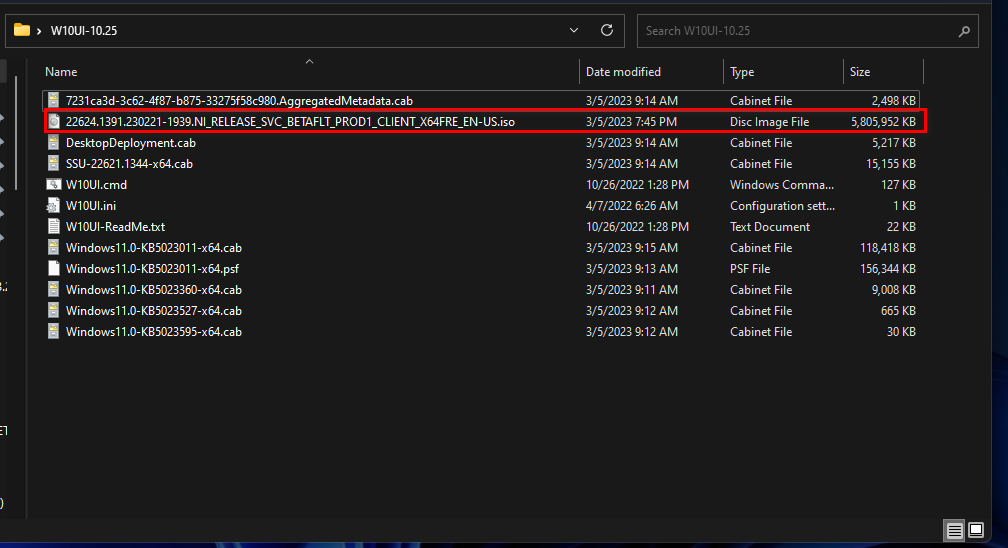
Task: Click the KB5023011-x64.cab file icon
Action: [53, 248]
